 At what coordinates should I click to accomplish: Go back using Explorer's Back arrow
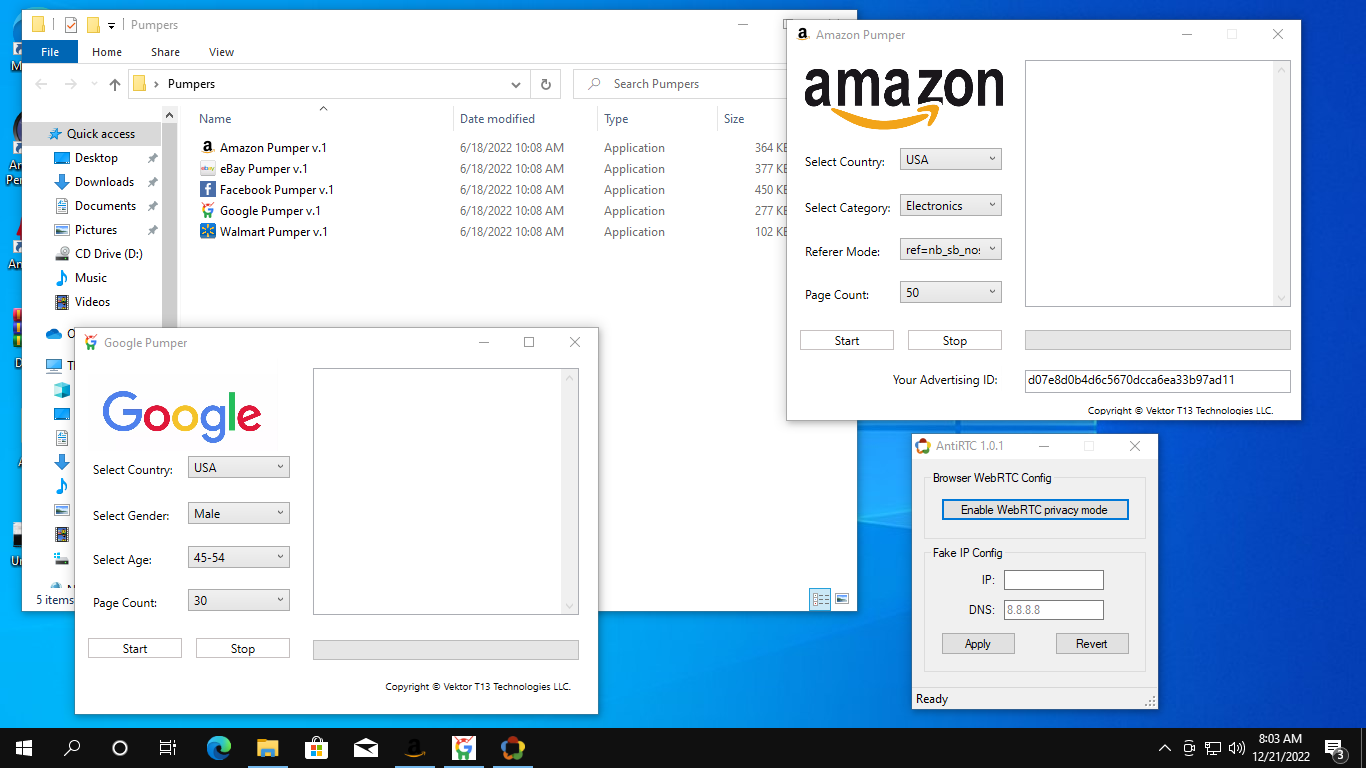41,84
